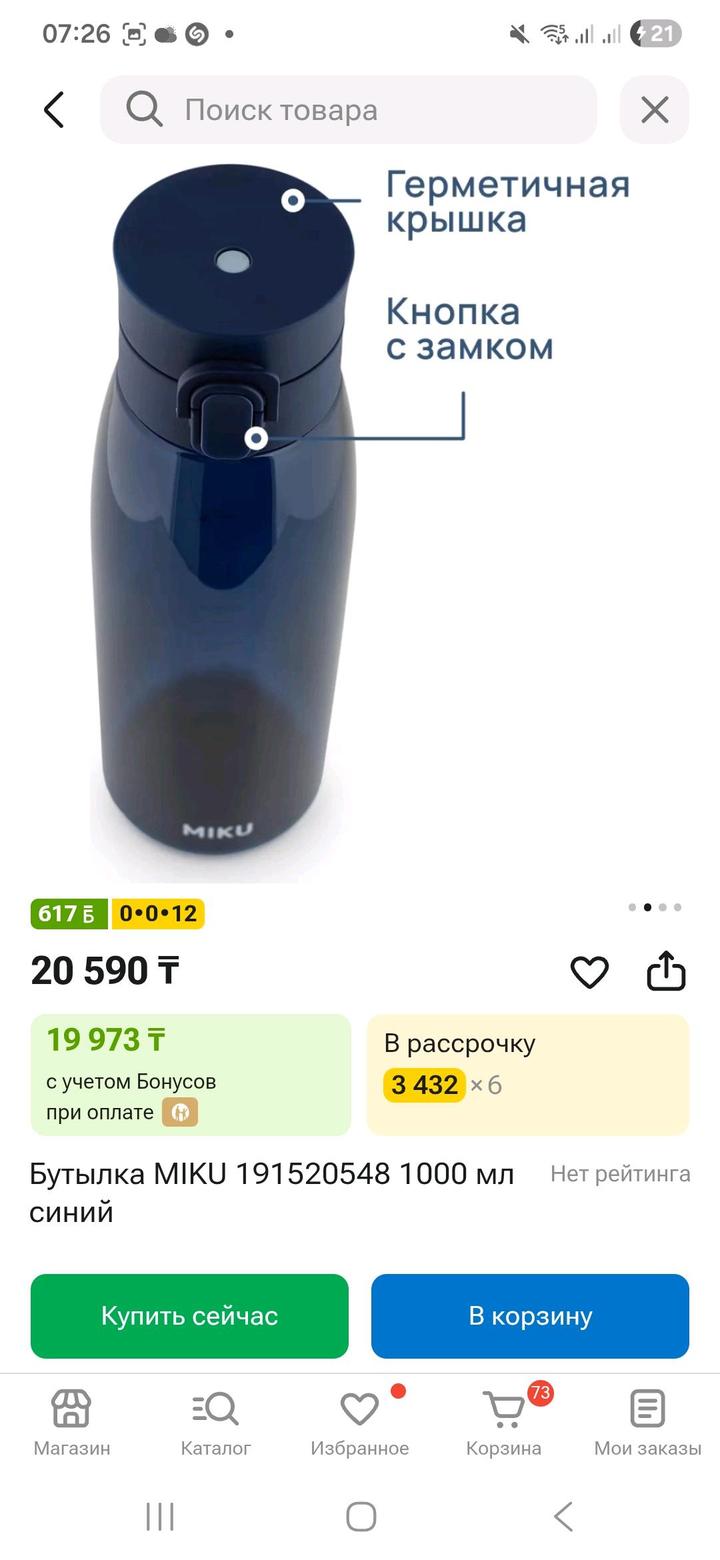The image size is (720, 1560).
Task: Tap the share icon
Action: (x=666, y=971)
